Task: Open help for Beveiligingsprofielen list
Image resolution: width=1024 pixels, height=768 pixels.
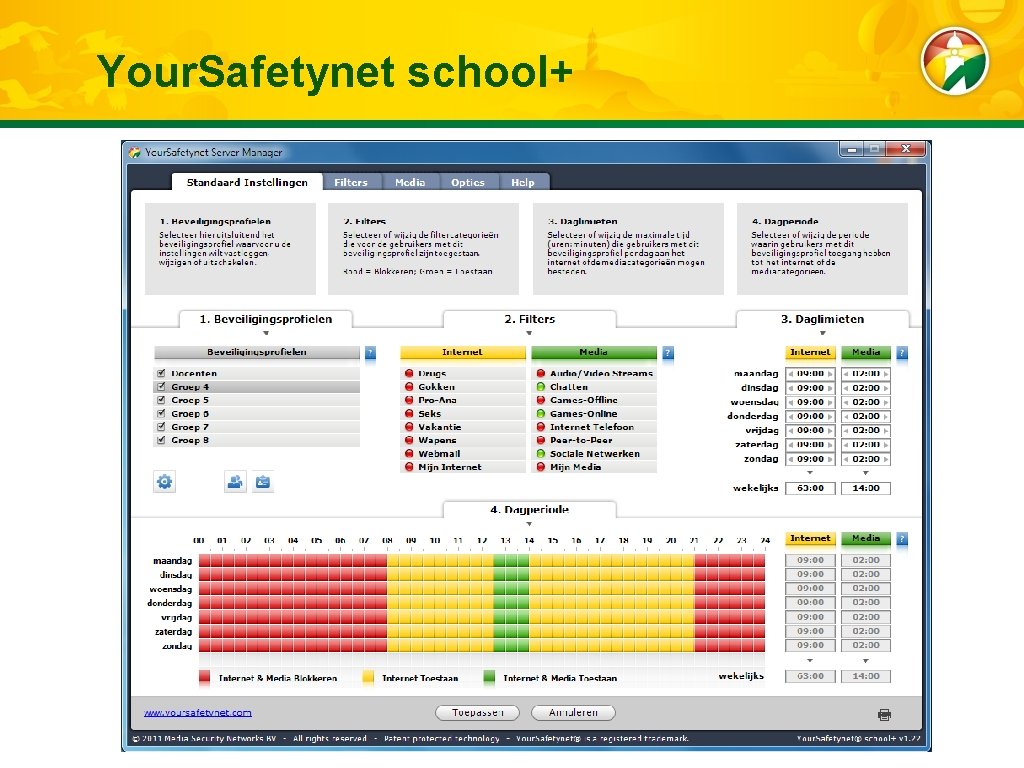Action: tap(370, 353)
